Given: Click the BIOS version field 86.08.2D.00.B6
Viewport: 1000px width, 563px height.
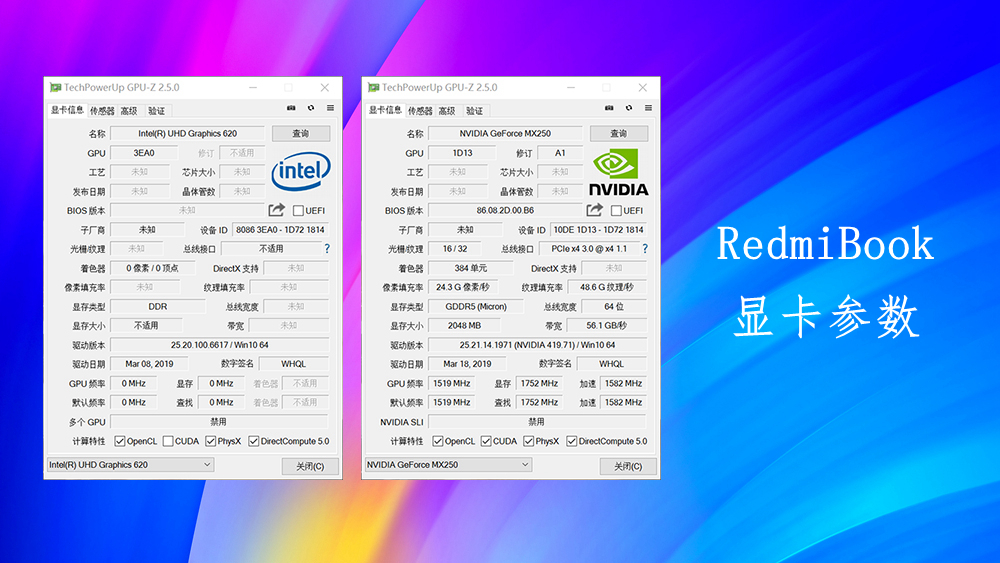Looking at the screenshot, I should point(505,210).
